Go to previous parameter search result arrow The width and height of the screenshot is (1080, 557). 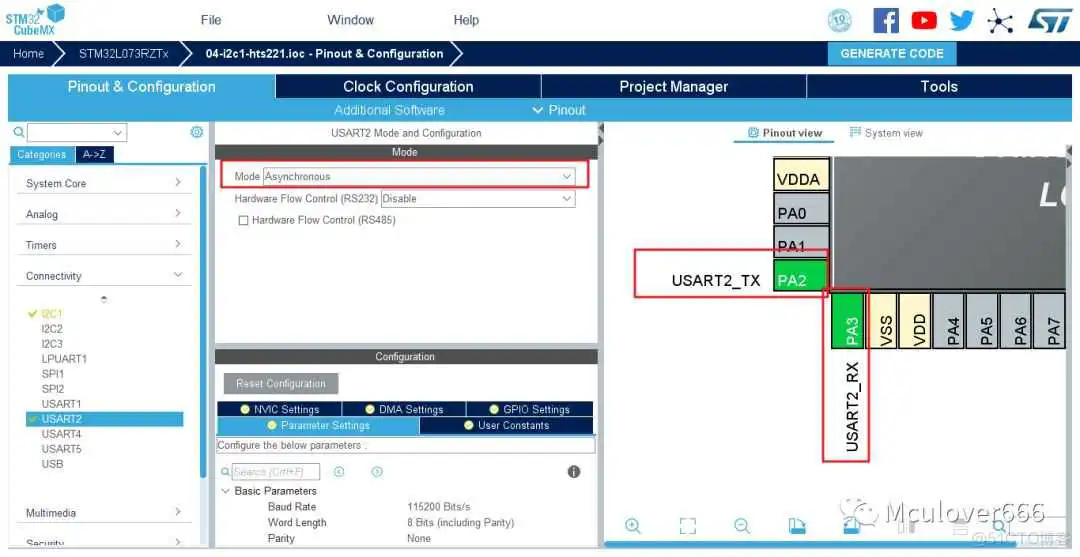tap(339, 471)
